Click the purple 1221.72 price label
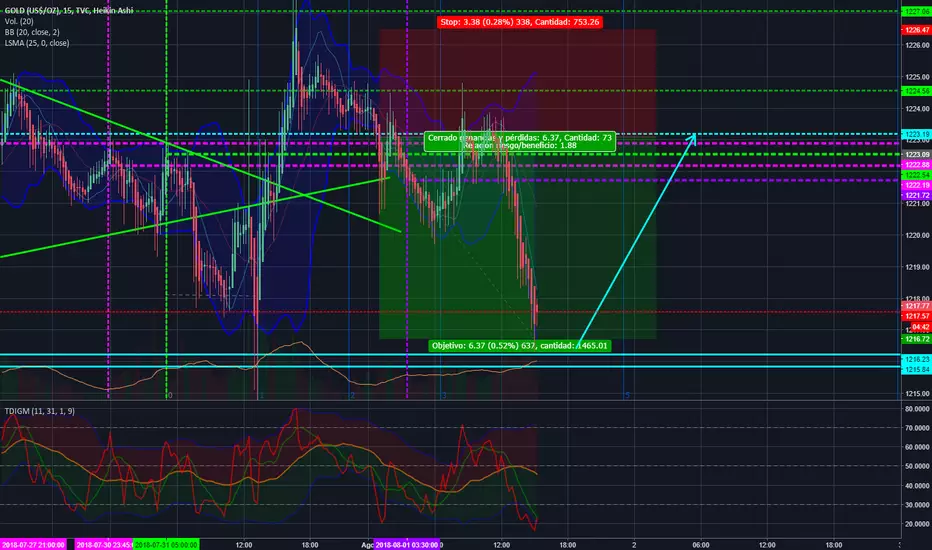Image resolution: width=932 pixels, height=550 pixels. [x=916, y=195]
